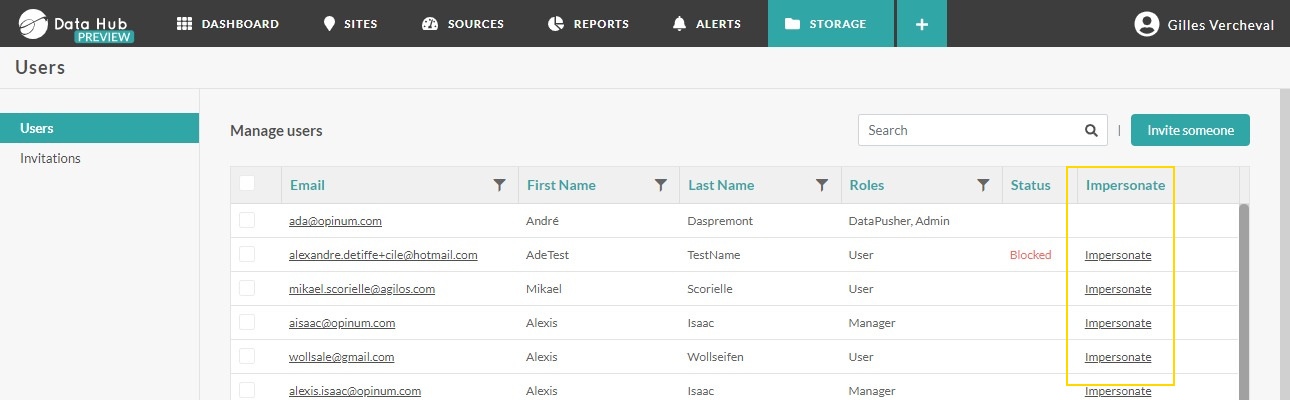Open the First Name column filter
Viewport: 1290px width, 400px height.
(x=660, y=185)
